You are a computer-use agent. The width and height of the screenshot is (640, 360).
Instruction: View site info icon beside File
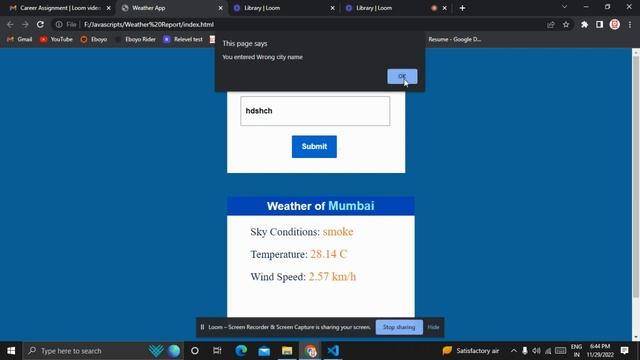(59, 24)
